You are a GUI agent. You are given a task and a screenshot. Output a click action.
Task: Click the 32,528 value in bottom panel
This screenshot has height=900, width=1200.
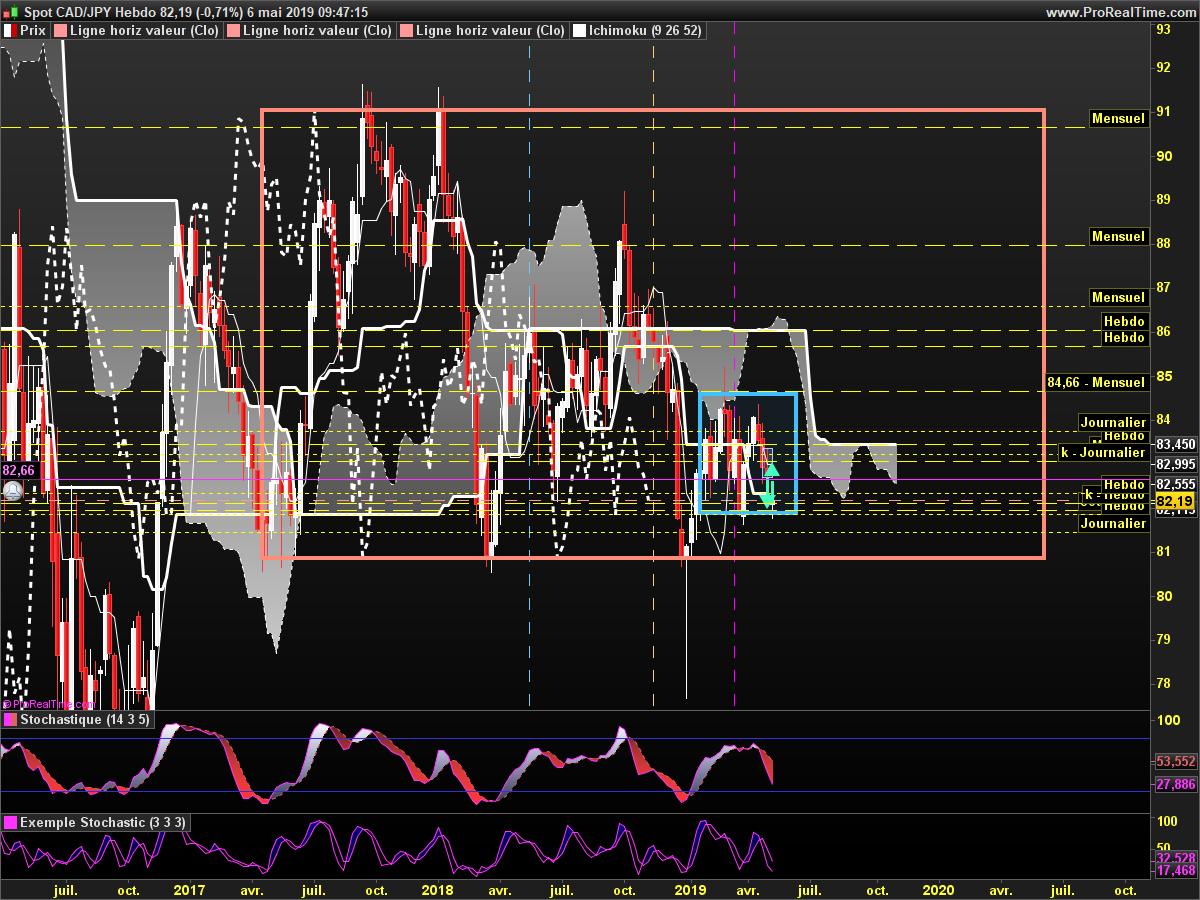1176,858
